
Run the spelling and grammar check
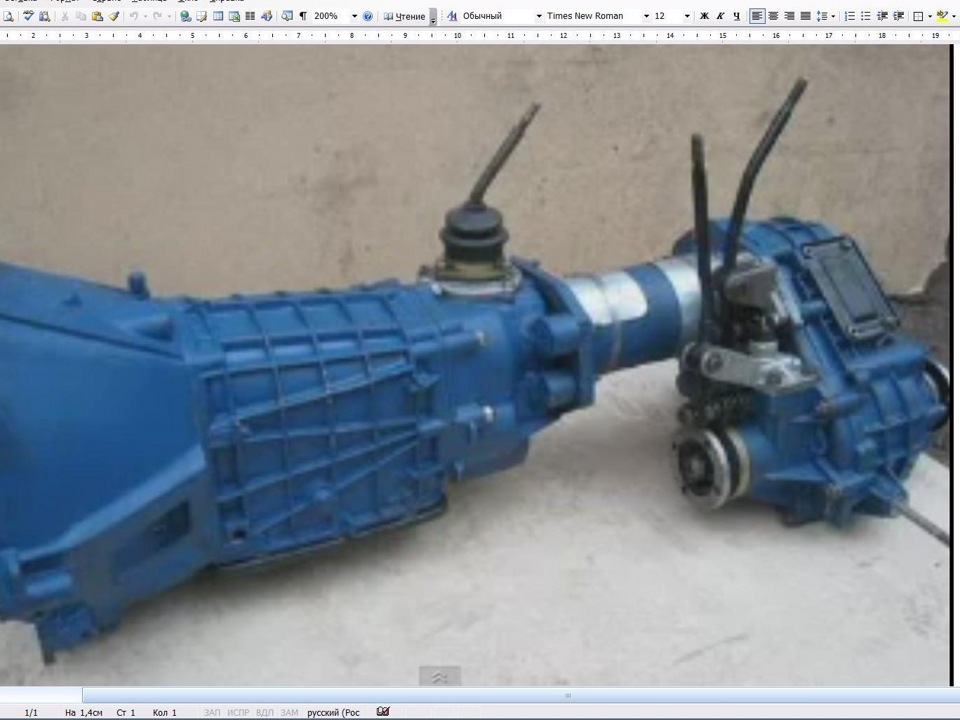[28, 17]
